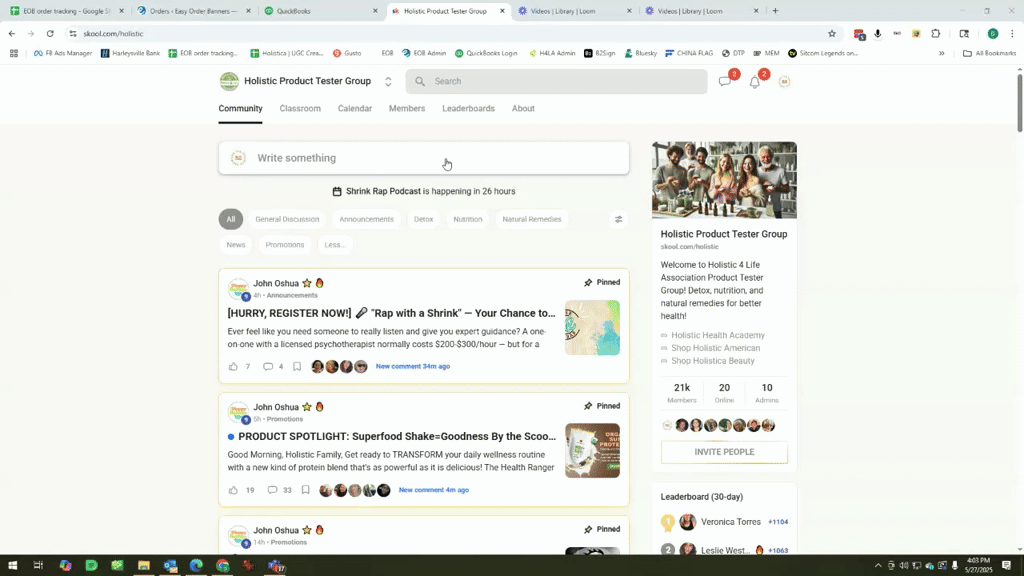Open New comment 34m ago link

[x=413, y=366]
